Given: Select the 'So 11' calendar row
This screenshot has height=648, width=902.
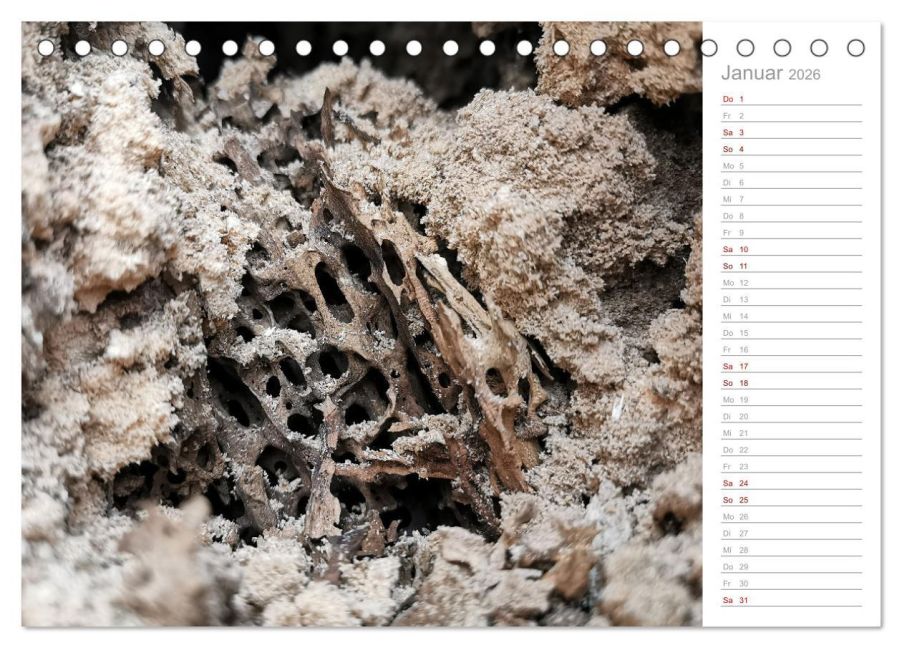Looking at the screenshot, I should pyautogui.click(x=792, y=266).
